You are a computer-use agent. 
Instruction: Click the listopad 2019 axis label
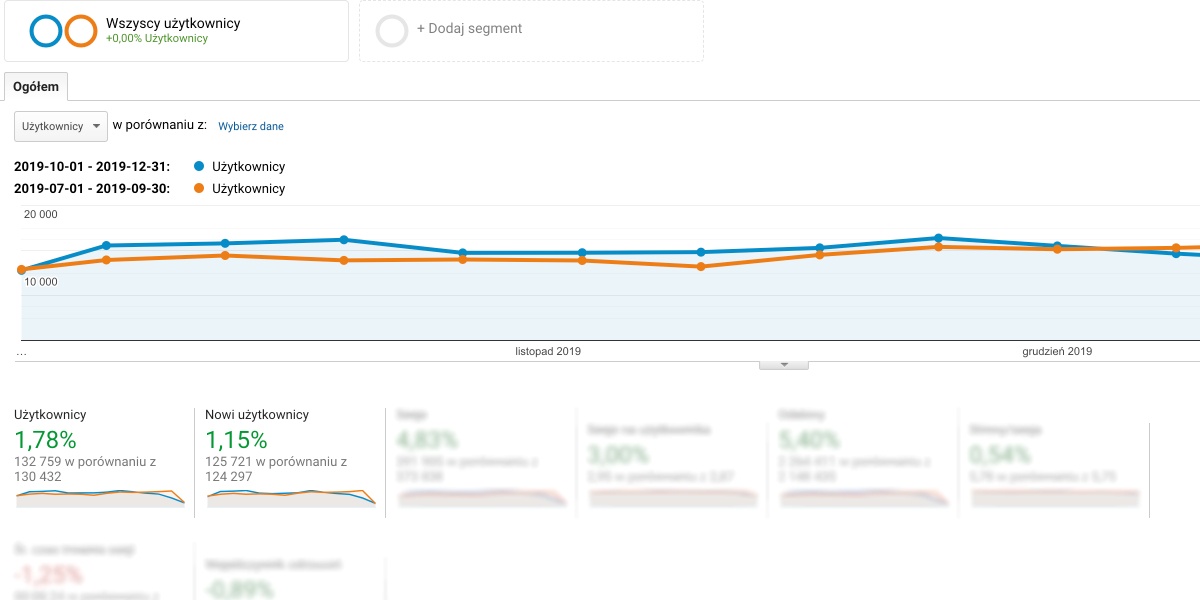(x=548, y=351)
